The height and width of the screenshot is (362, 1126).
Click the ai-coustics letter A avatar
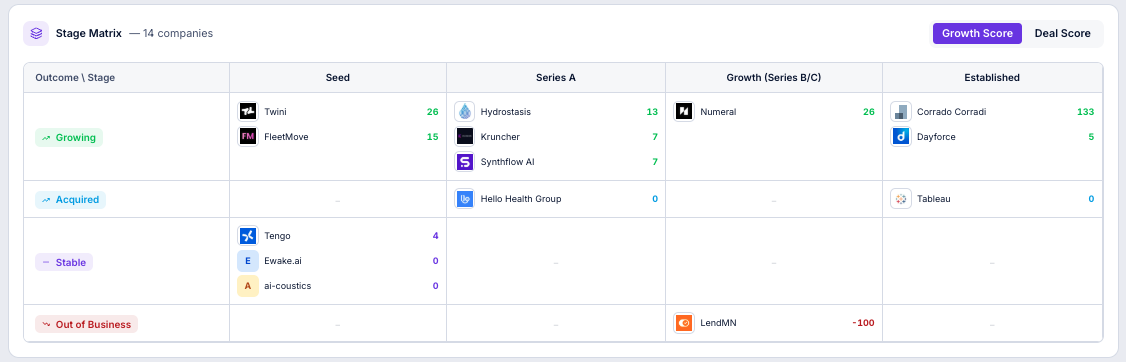[248, 286]
